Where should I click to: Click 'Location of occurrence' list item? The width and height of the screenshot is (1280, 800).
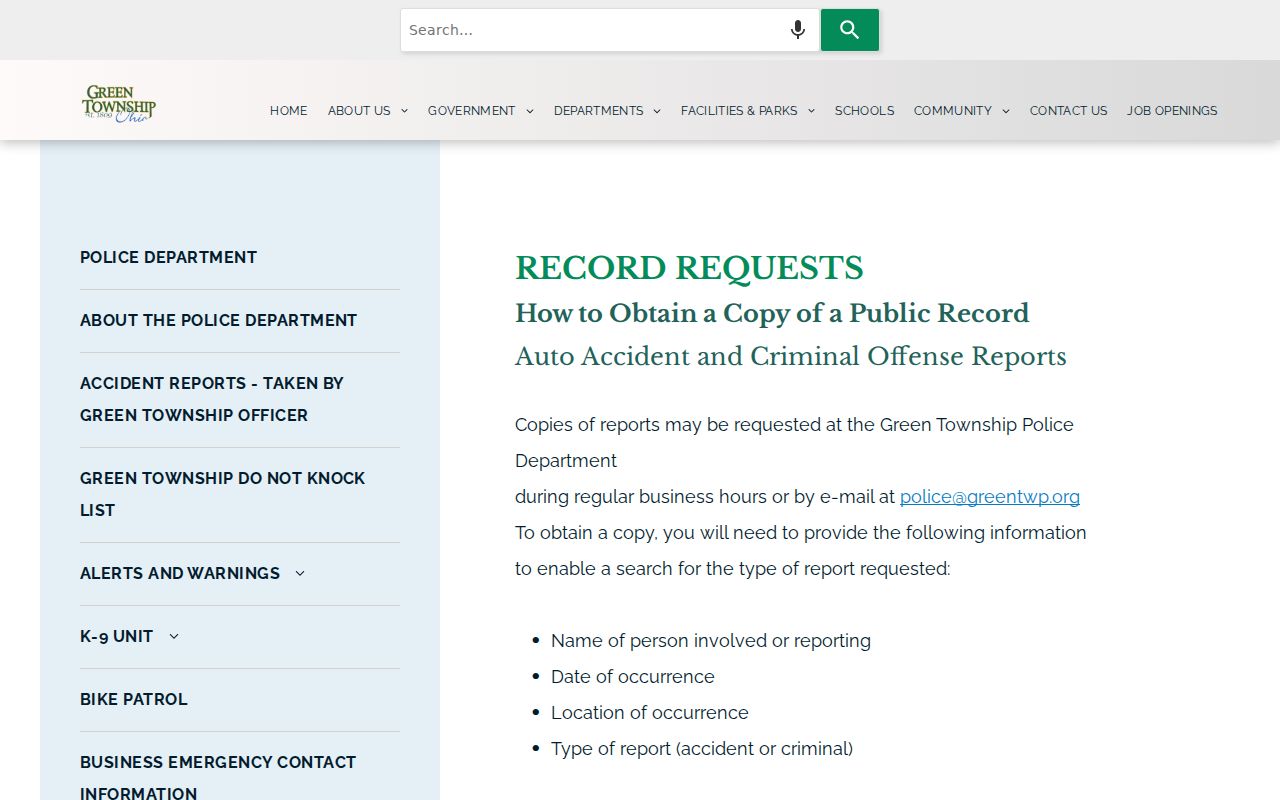tap(650, 712)
